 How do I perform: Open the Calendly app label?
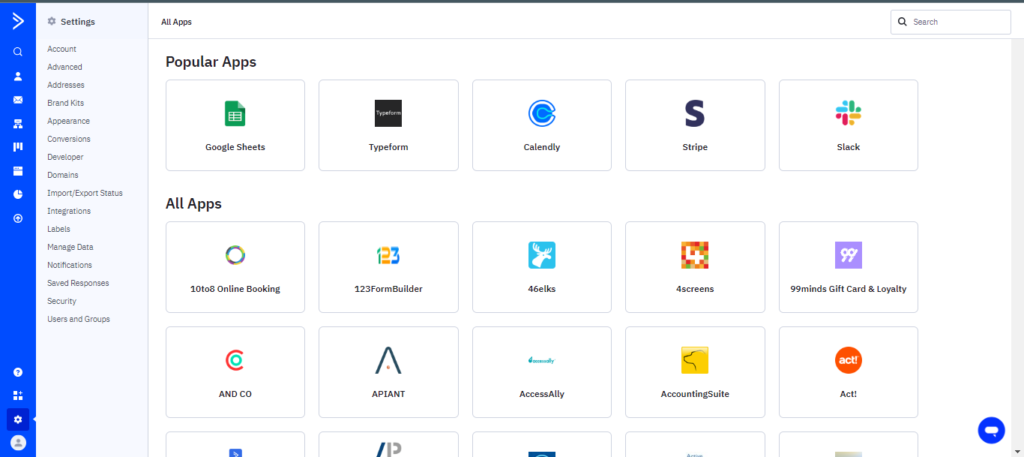[x=541, y=148]
